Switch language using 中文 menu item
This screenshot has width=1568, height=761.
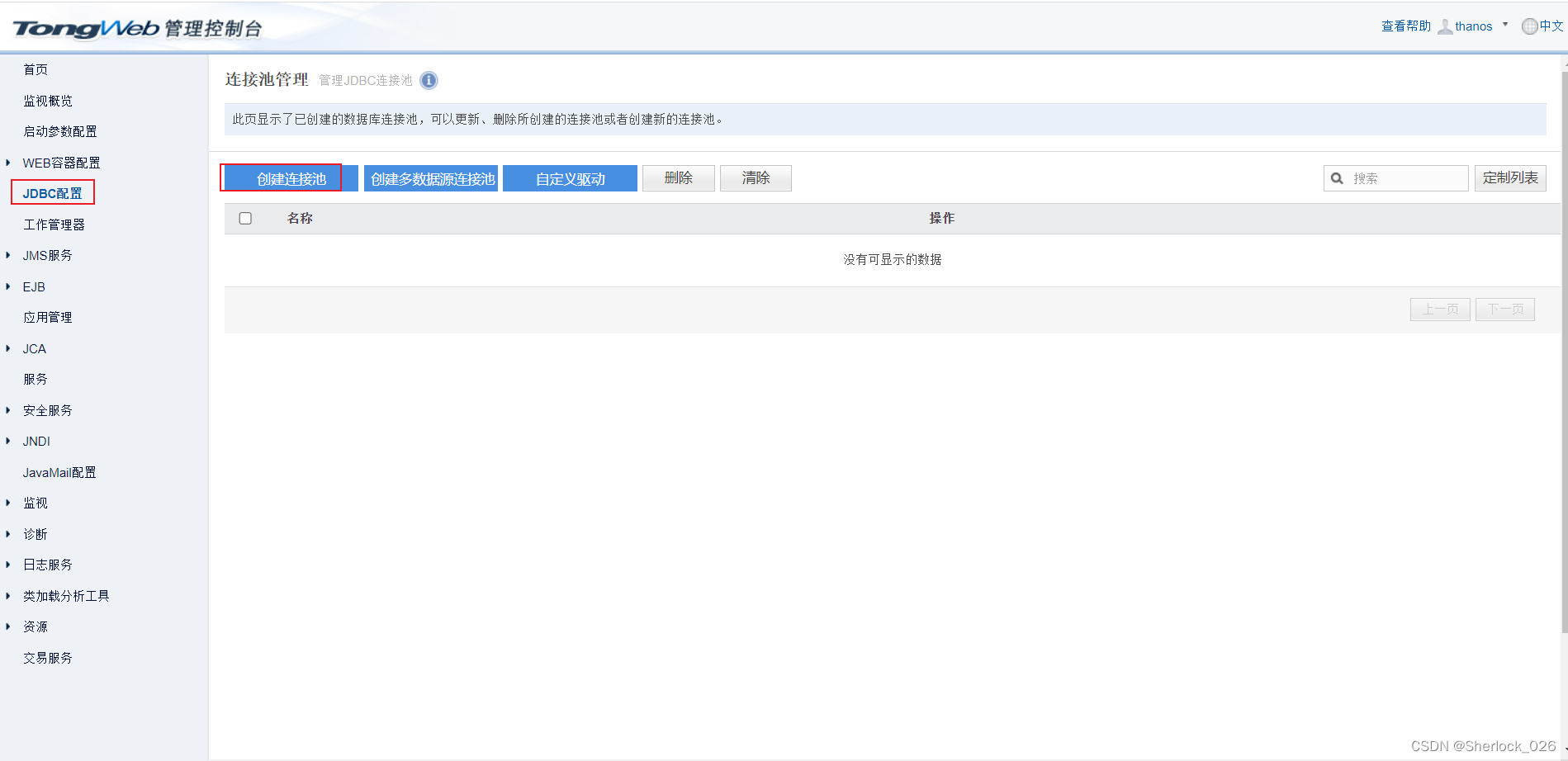[x=1548, y=26]
